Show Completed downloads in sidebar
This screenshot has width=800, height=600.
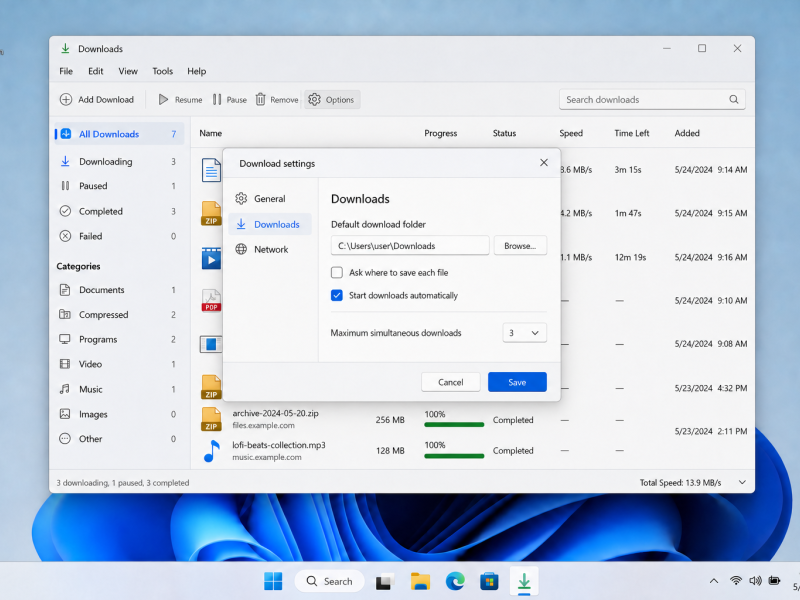[119, 211]
